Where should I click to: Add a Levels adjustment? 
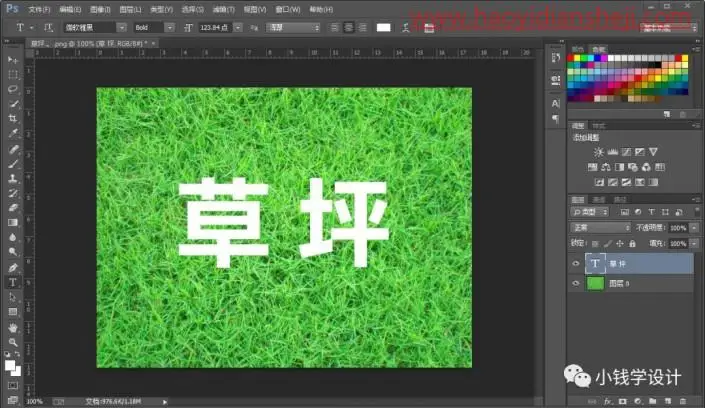click(612, 152)
